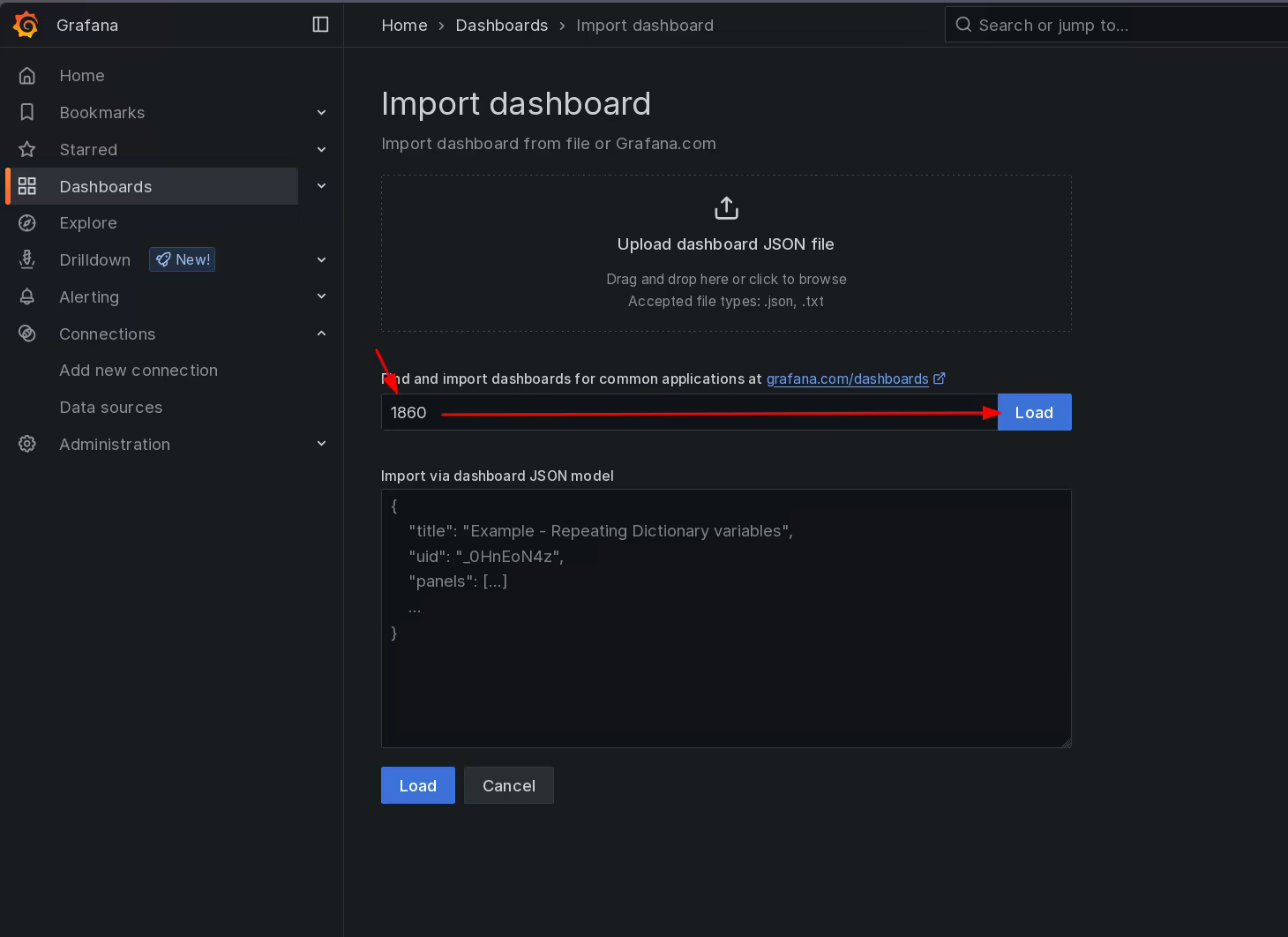Open Add new connection menu item
Image resolution: width=1288 pixels, height=937 pixels.
pyautogui.click(x=139, y=371)
